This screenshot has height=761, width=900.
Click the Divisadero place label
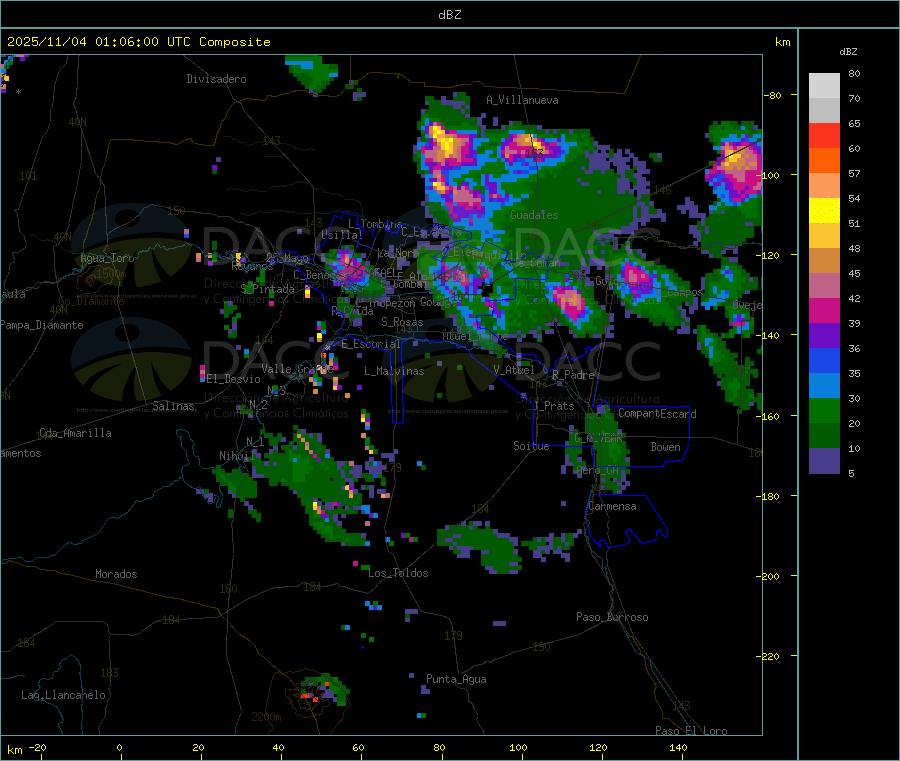[216, 79]
